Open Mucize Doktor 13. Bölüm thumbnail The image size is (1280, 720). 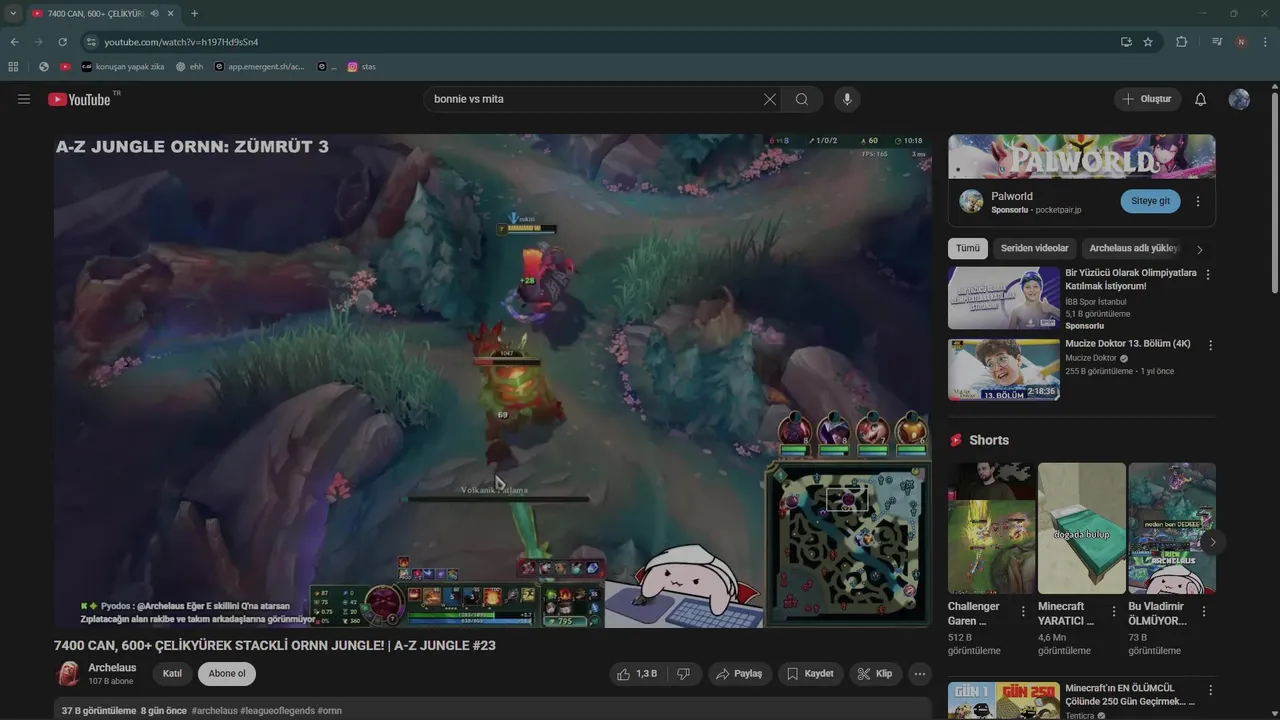[1004, 369]
